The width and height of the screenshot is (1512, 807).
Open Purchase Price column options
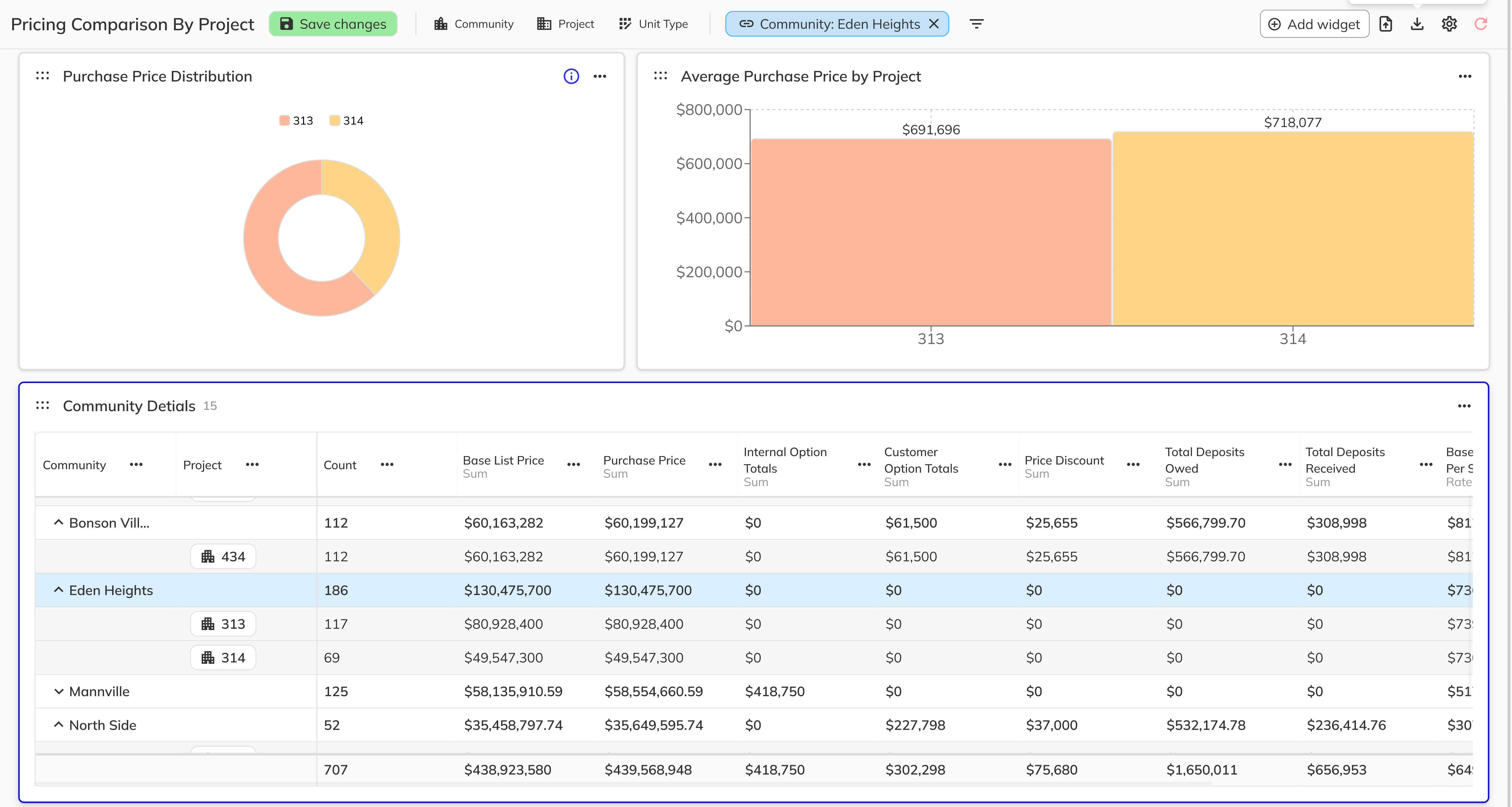(x=715, y=465)
